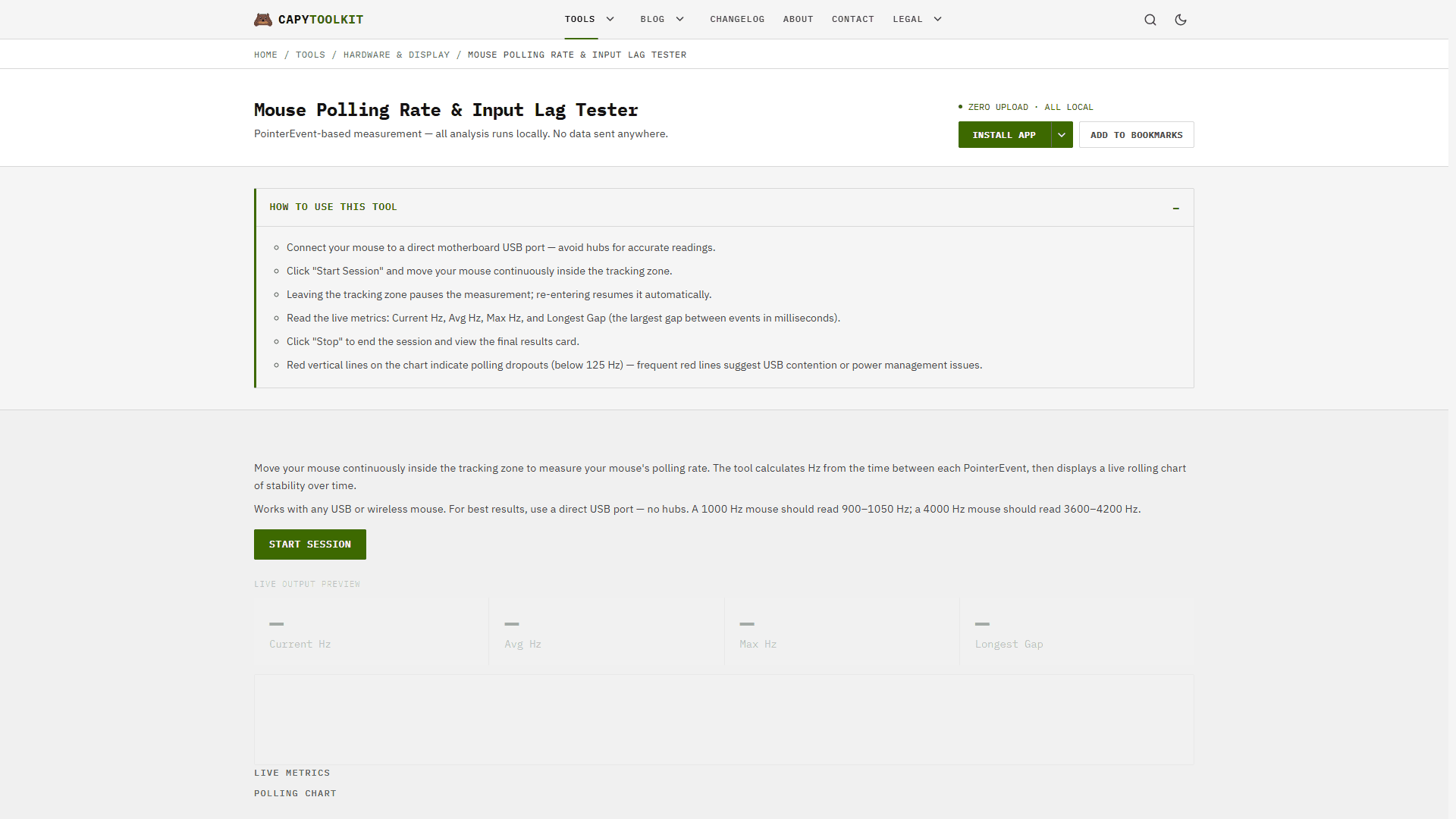The image size is (1456, 819).
Task: Click the current page breadcrumb text
Action: 577,55
